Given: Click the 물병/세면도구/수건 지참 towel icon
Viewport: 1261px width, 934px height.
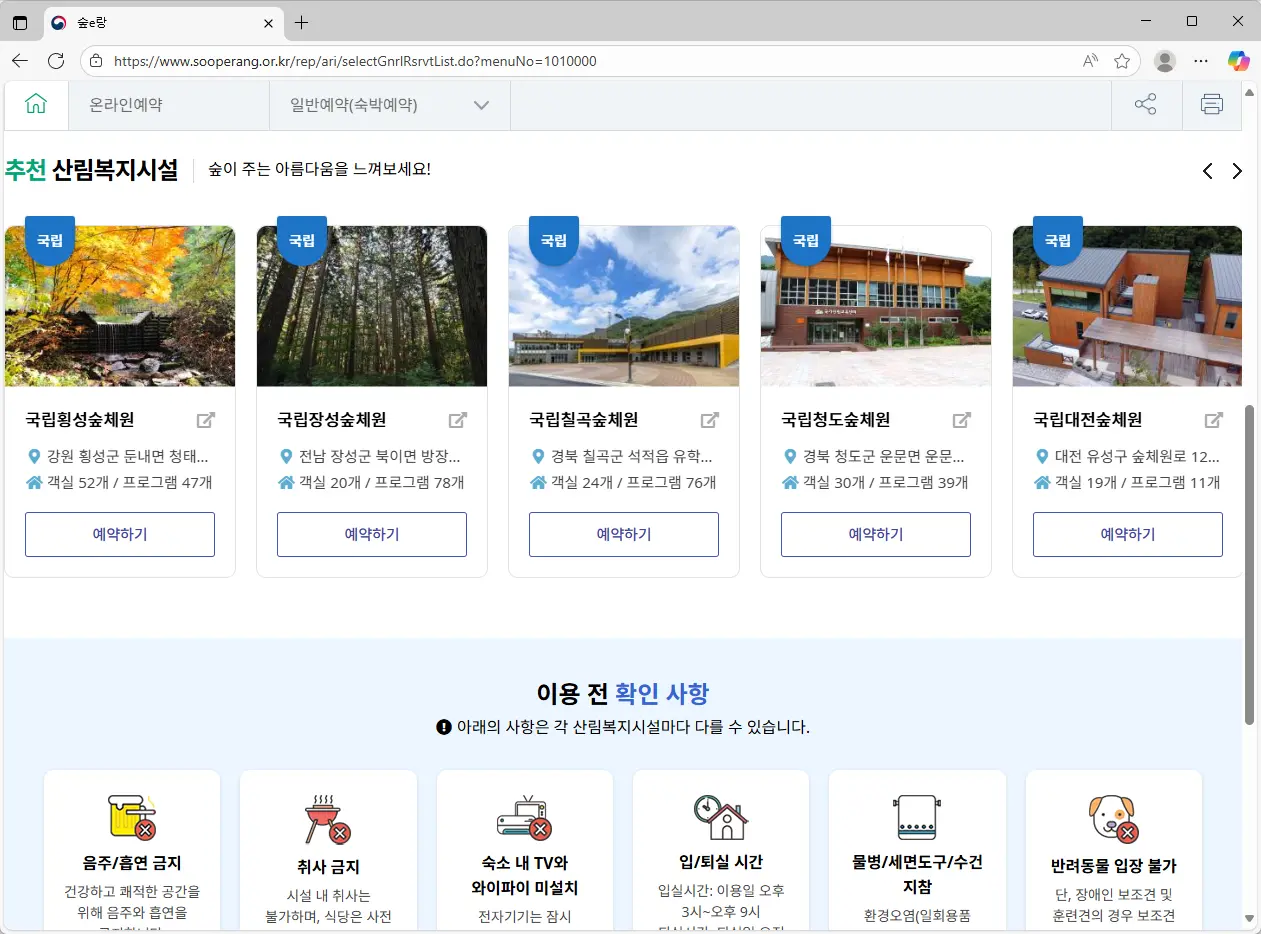Looking at the screenshot, I should point(917,816).
